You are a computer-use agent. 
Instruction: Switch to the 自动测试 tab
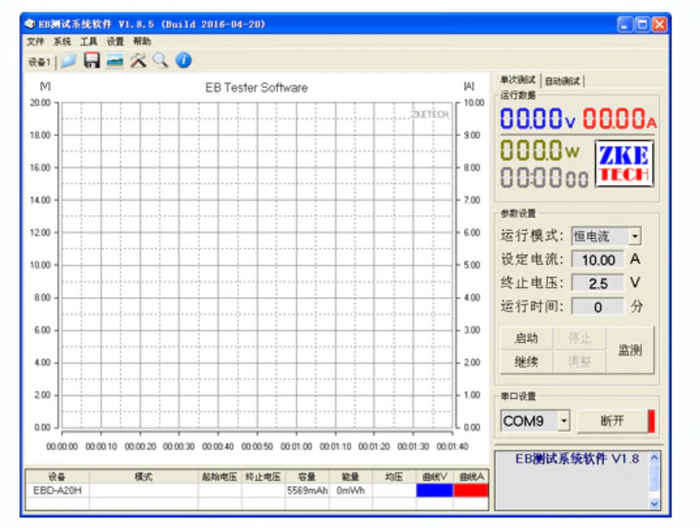[x=562, y=81]
